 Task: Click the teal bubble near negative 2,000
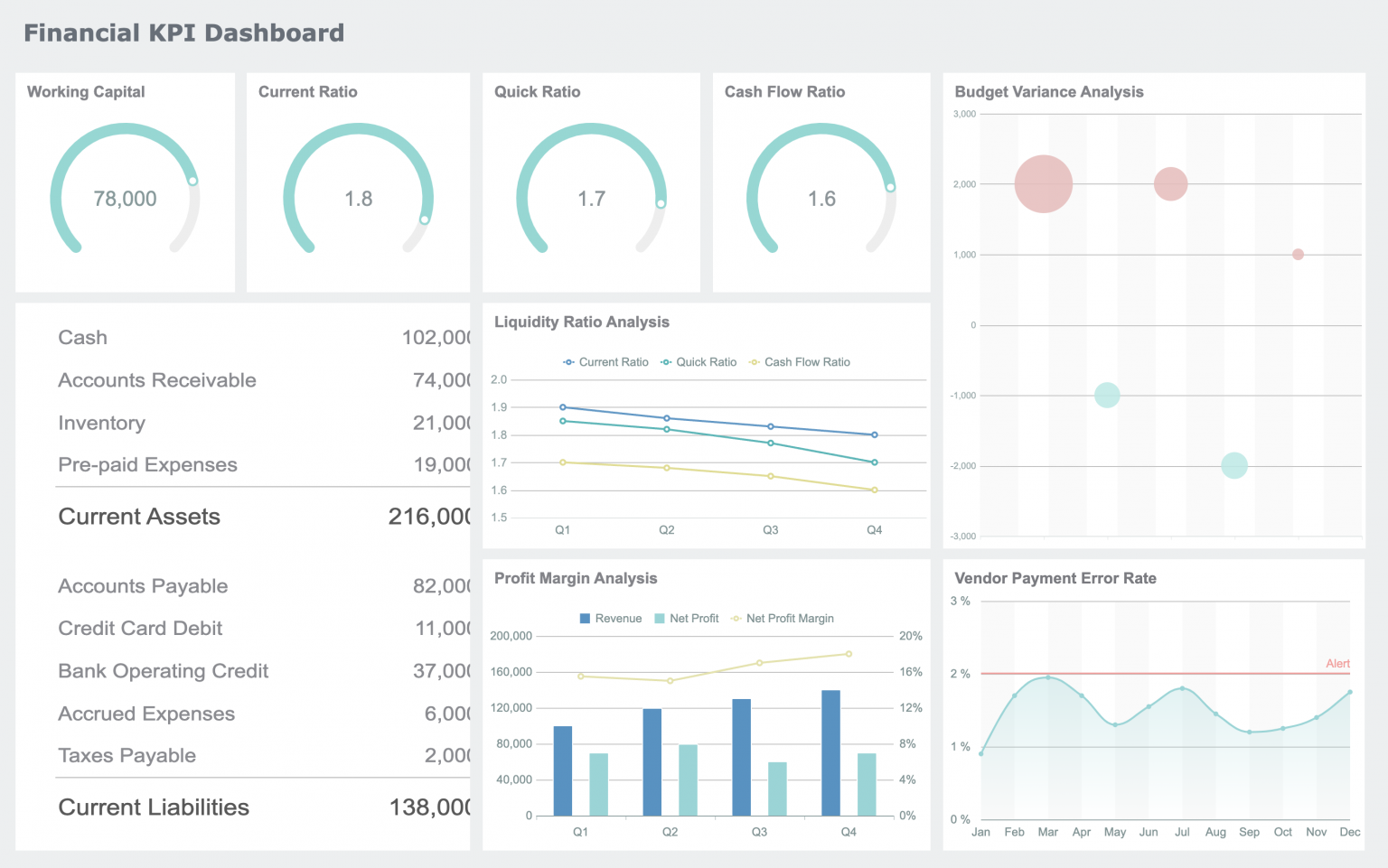[x=1233, y=465]
